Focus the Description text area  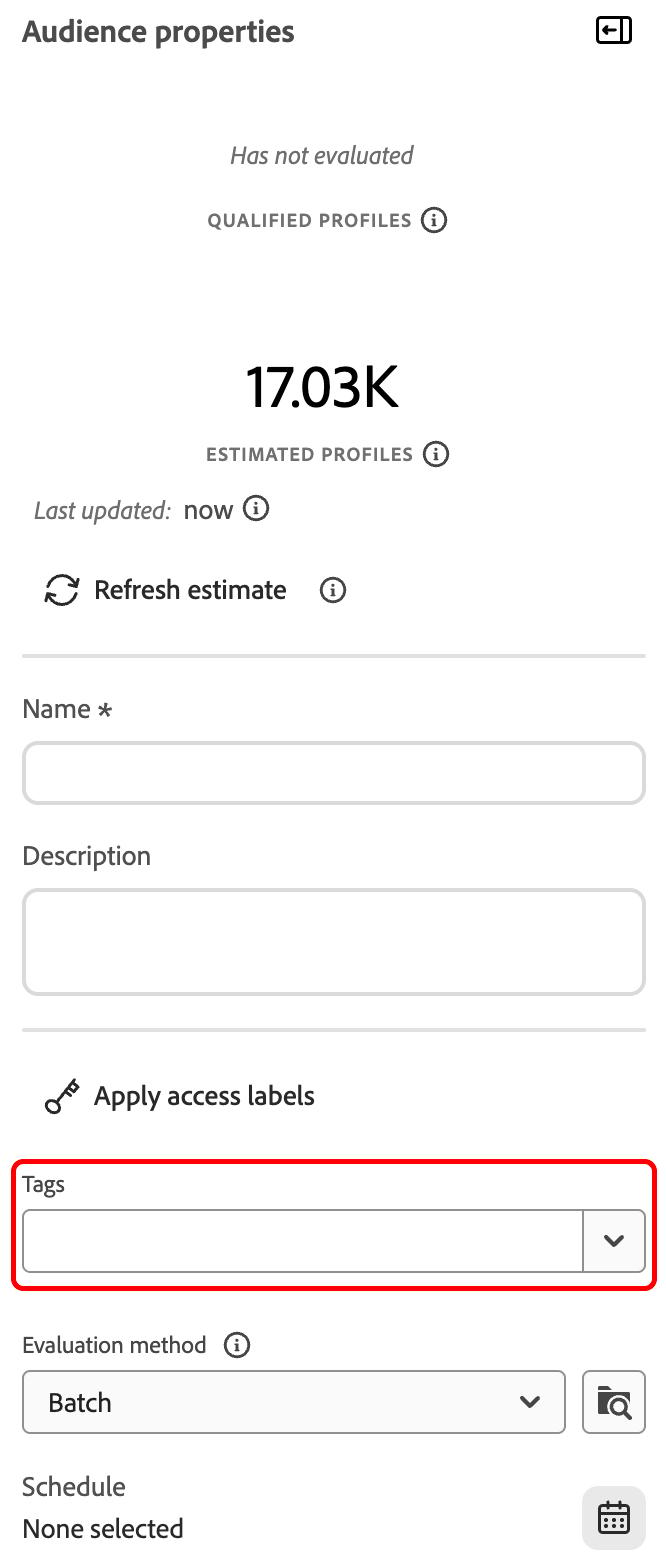(334, 942)
